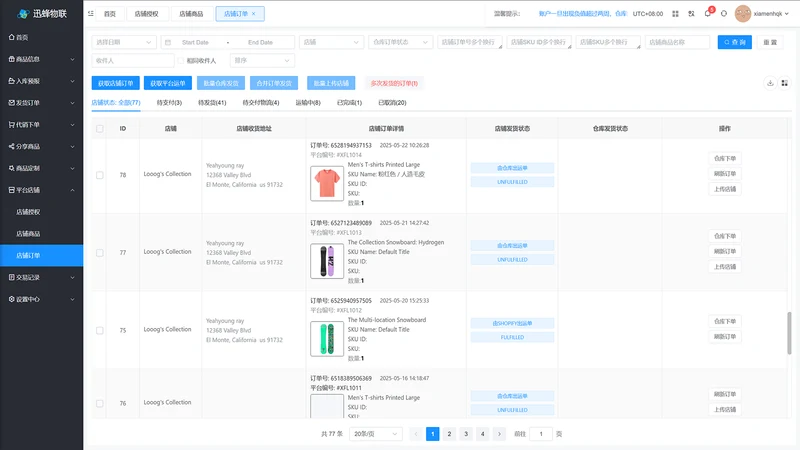800x450 pixels.
Task: Click the 迅蜂物联 logo icon
Action: point(22,14)
